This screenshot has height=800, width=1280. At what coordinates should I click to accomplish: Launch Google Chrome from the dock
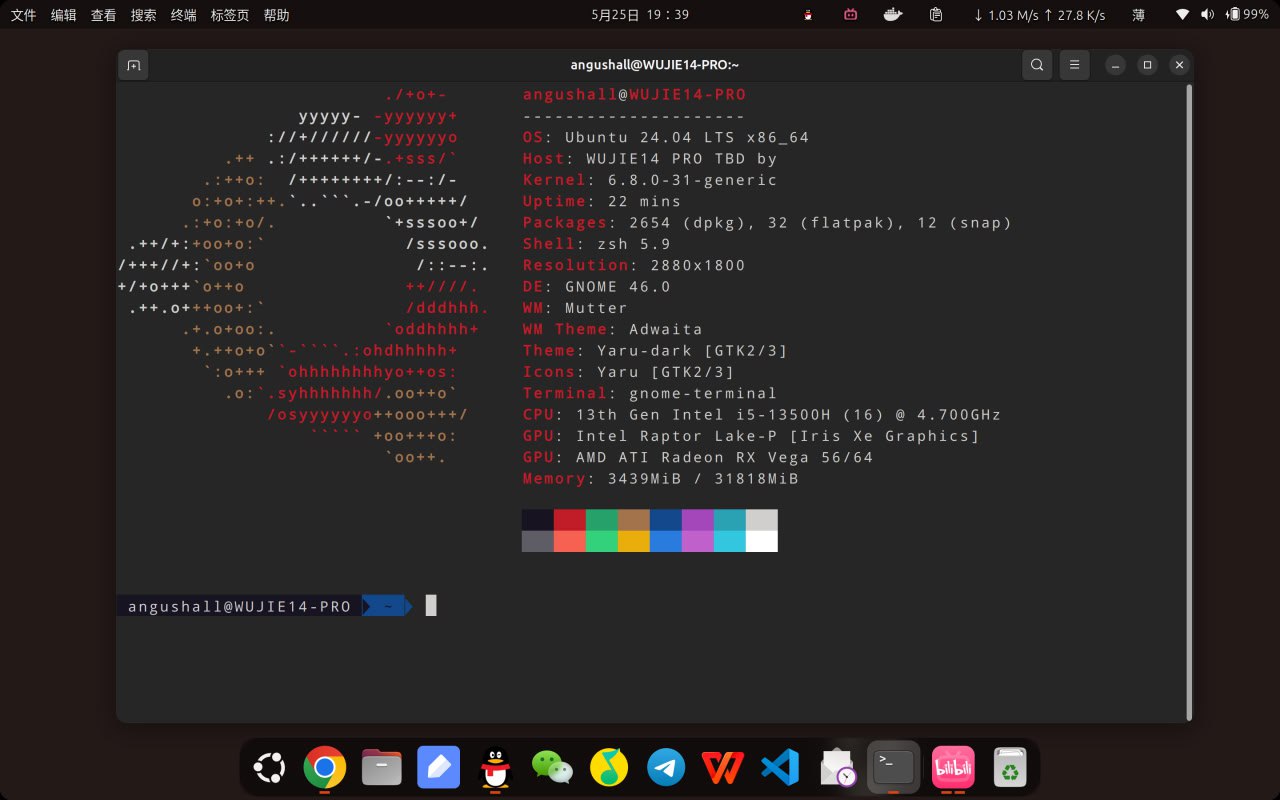[324, 768]
